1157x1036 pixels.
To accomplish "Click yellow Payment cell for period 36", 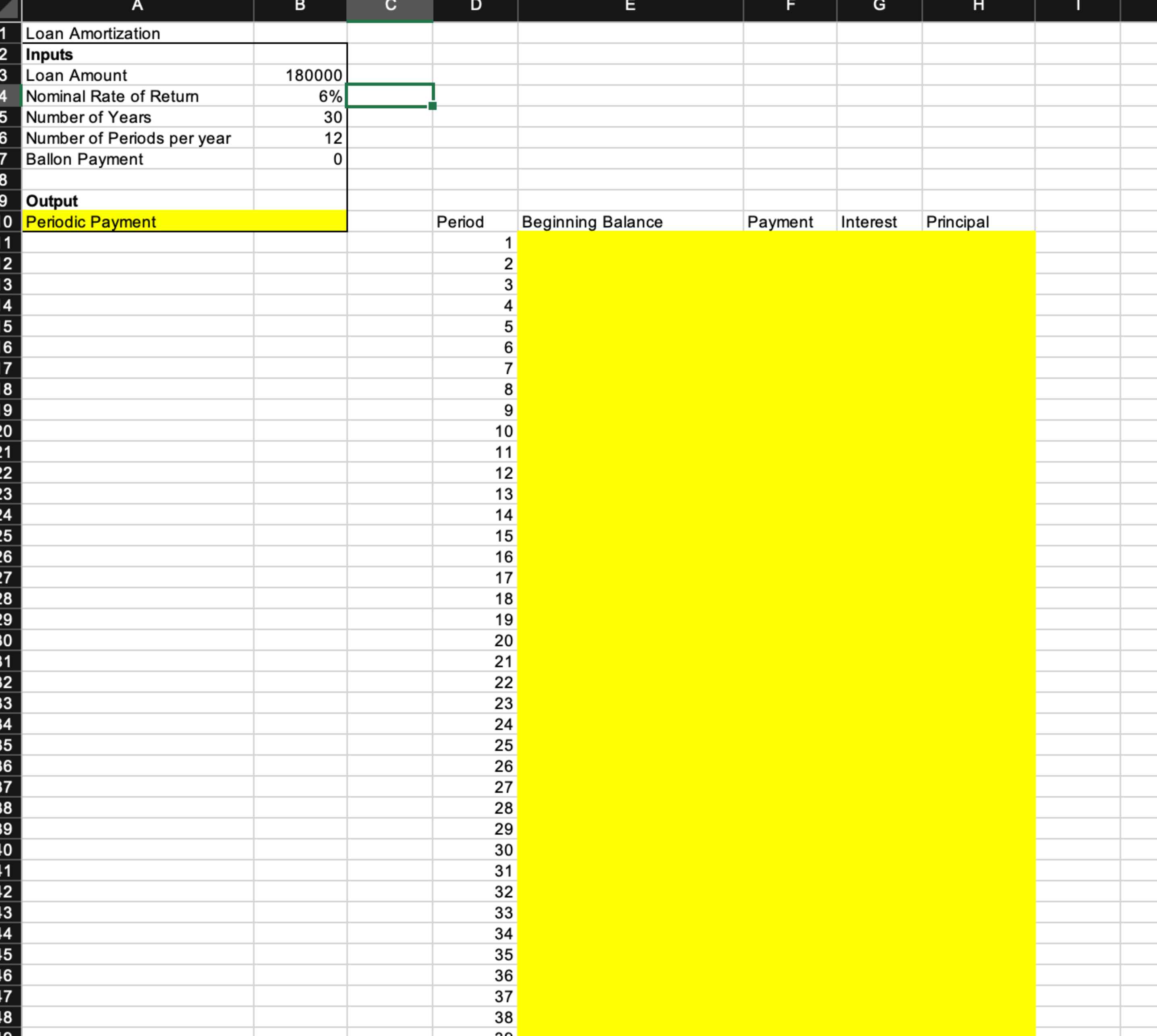I will pyautogui.click(x=790, y=975).
